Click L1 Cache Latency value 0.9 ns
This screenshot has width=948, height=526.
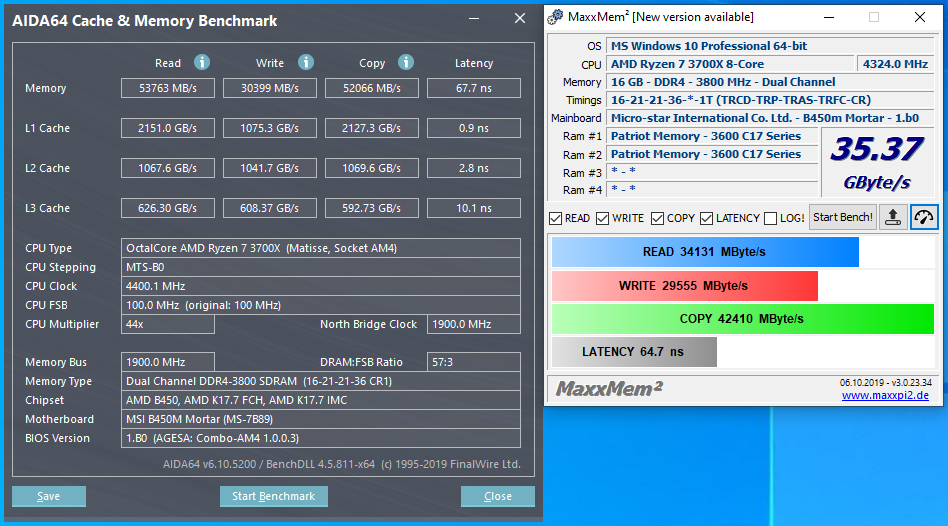pos(474,128)
